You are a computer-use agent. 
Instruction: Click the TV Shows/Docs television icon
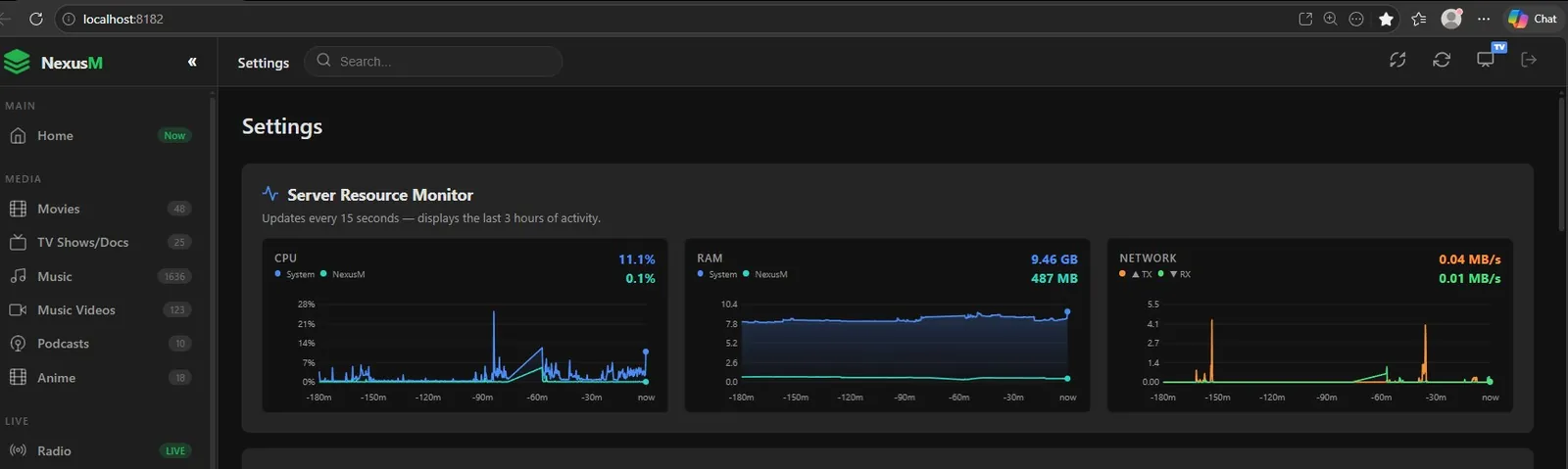tap(18, 242)
